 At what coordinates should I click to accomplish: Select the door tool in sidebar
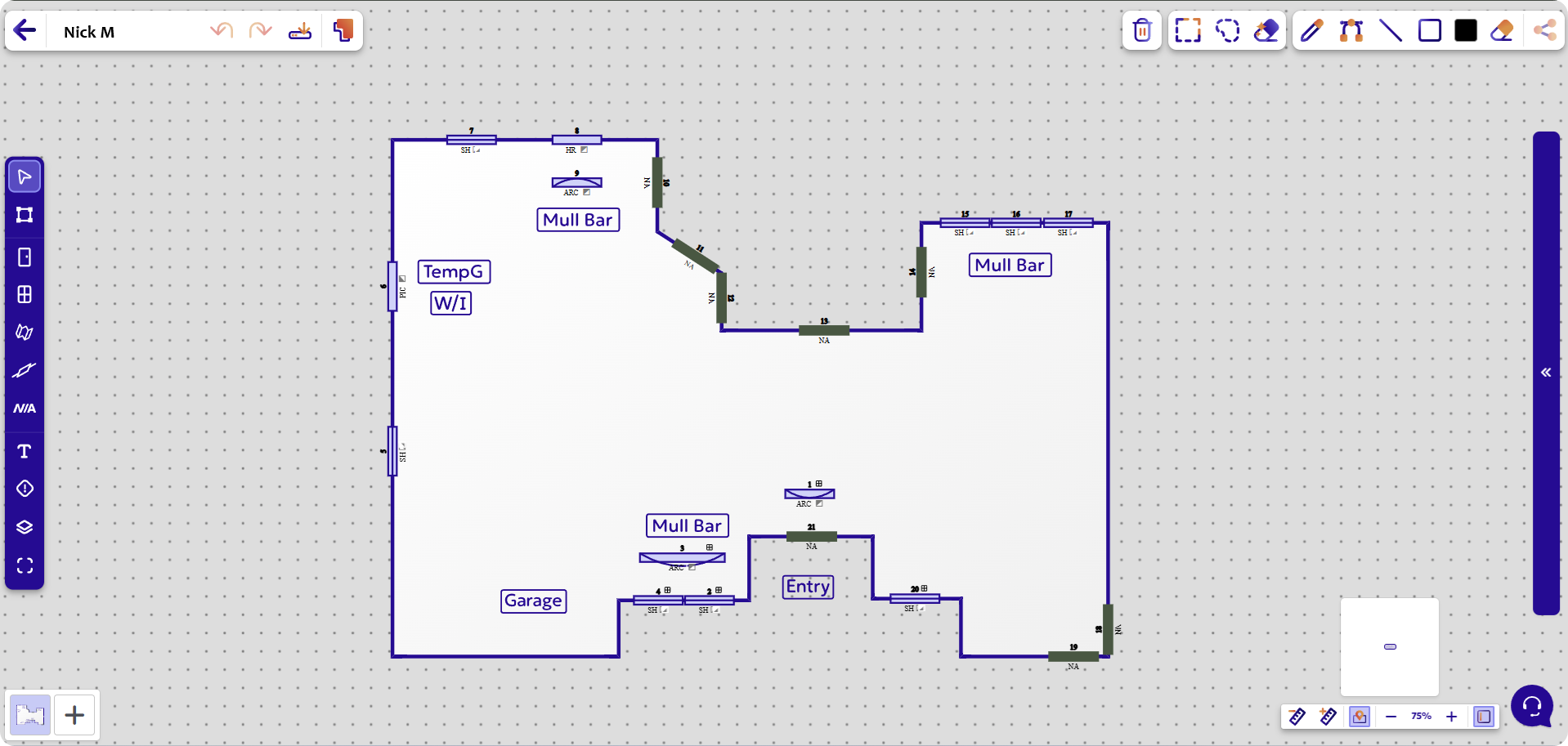tap(25, 257)
